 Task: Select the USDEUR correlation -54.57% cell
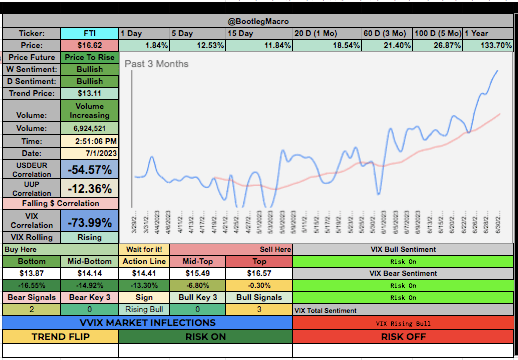click(89, 169)
